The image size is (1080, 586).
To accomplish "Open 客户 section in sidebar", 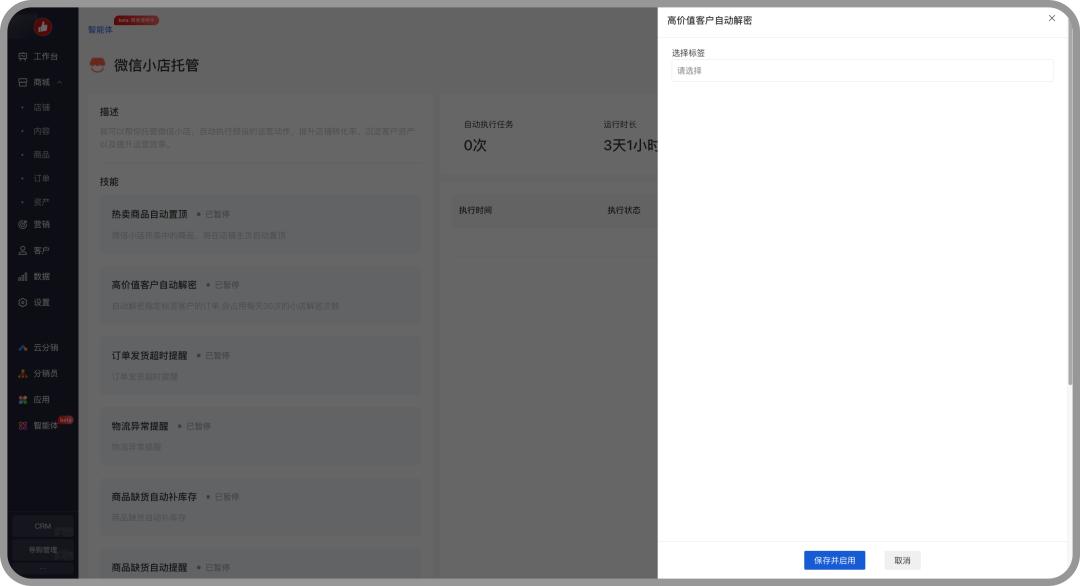I will pos(41,250).
